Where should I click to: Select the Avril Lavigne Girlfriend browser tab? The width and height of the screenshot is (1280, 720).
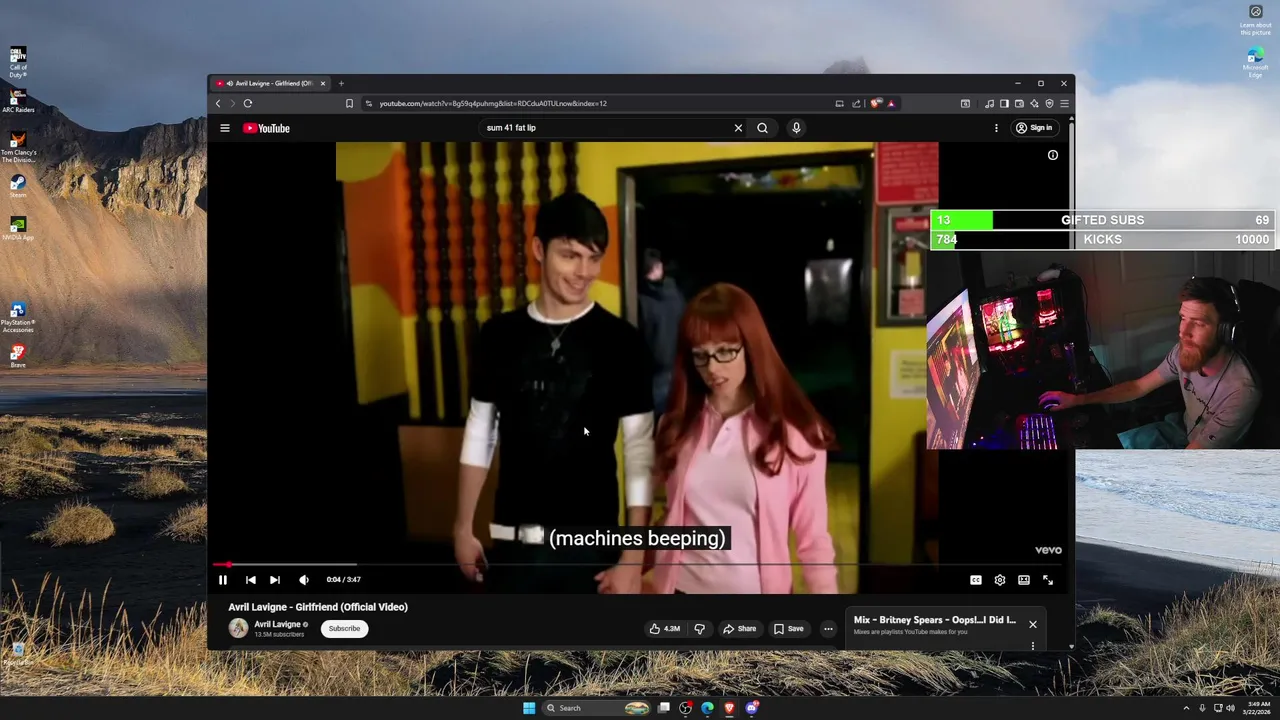point(271,84)
